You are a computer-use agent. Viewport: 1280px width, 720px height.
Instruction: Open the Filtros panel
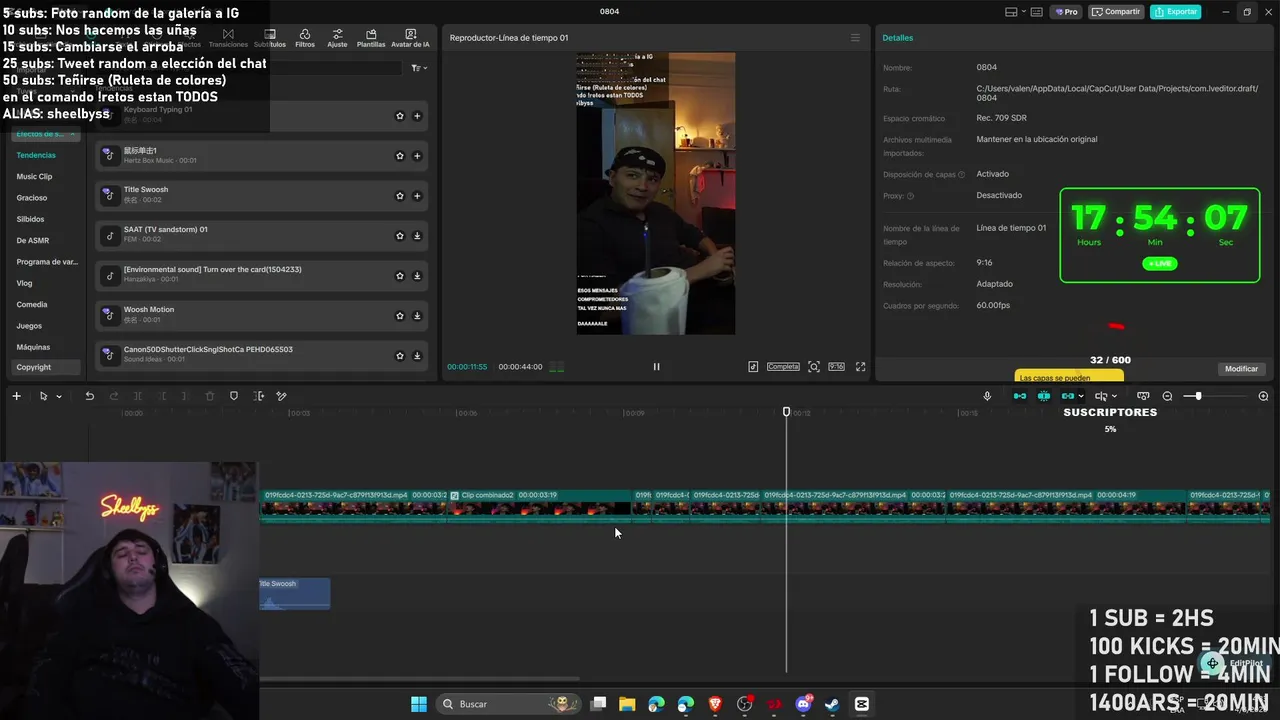pyautogui.click(x=305, y=38)
